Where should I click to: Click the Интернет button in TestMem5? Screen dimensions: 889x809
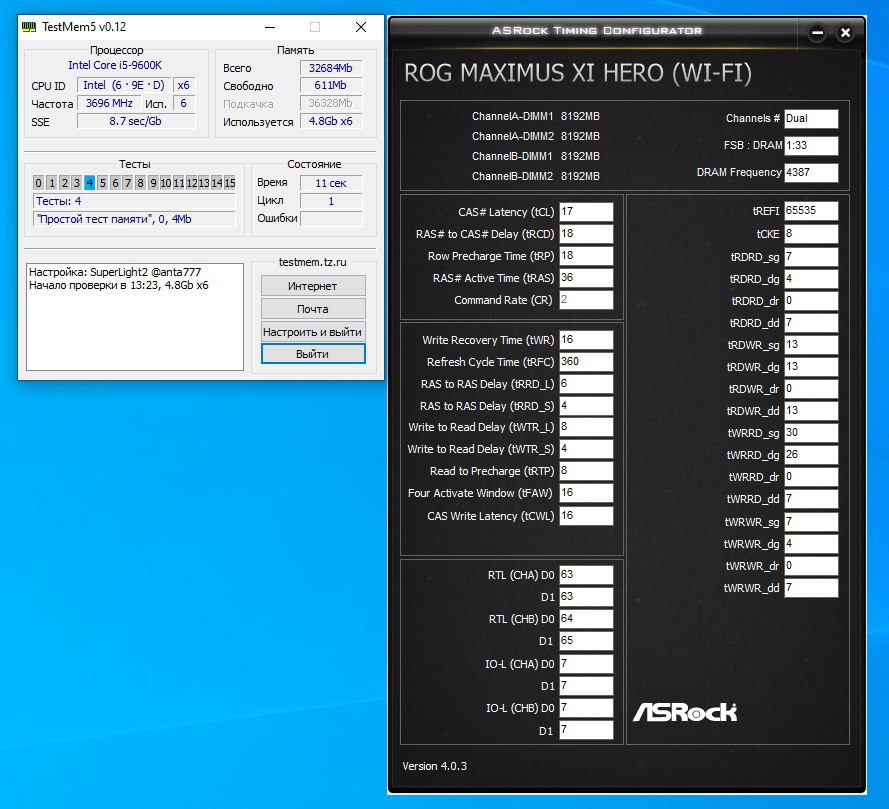point(313,286)
